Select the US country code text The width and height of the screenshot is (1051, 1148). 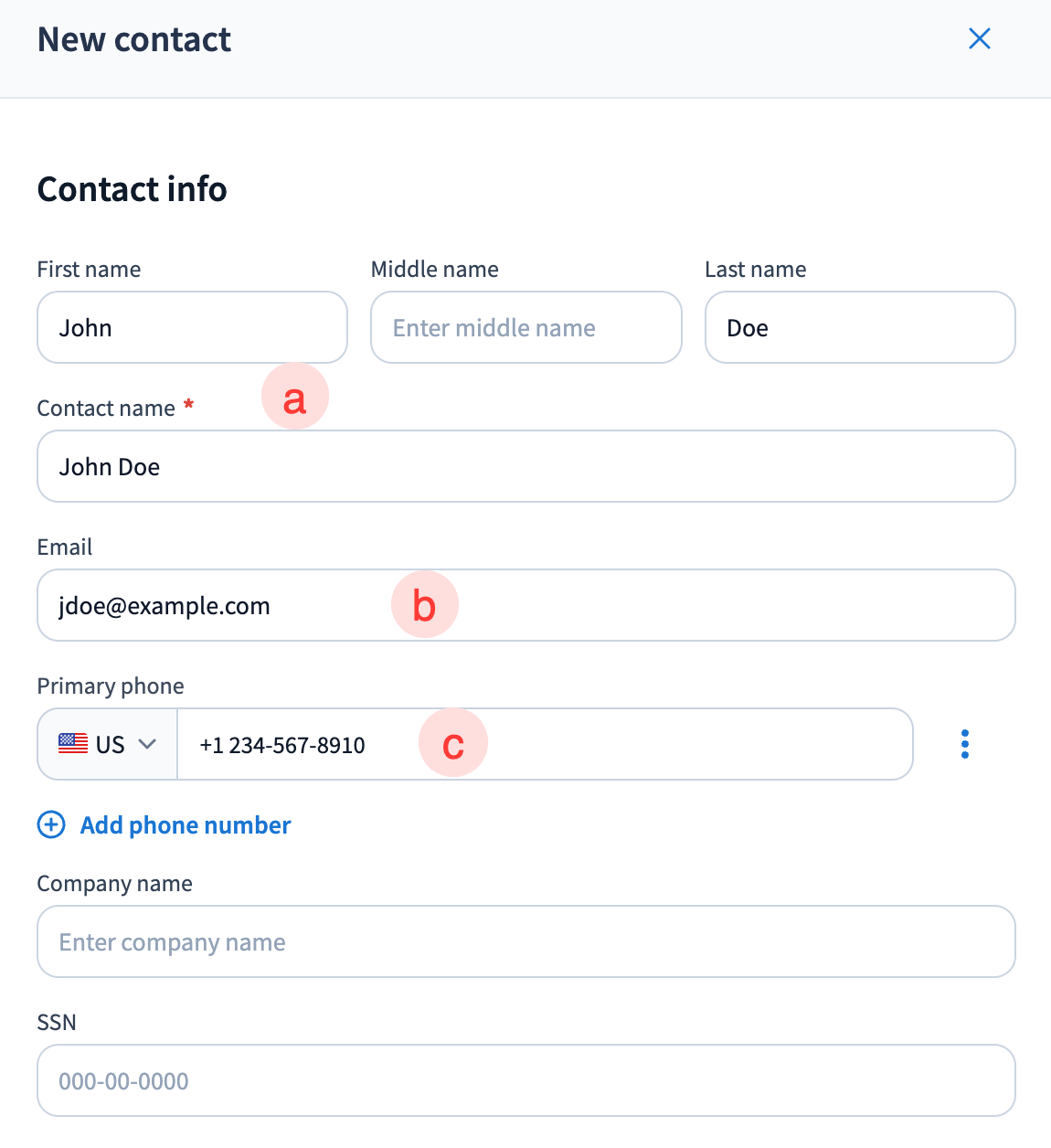click(x=110, y=745)
